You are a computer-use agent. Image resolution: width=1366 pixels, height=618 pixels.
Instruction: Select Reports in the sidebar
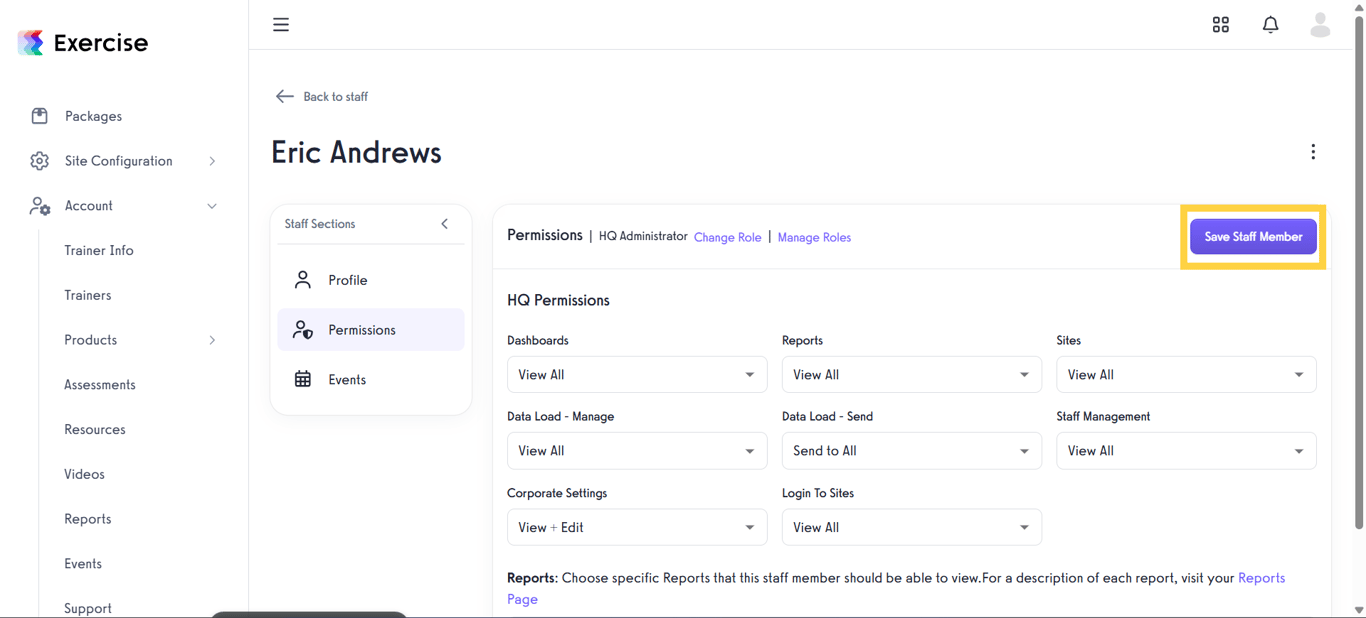pyautogui.click(x=88, y=519)
